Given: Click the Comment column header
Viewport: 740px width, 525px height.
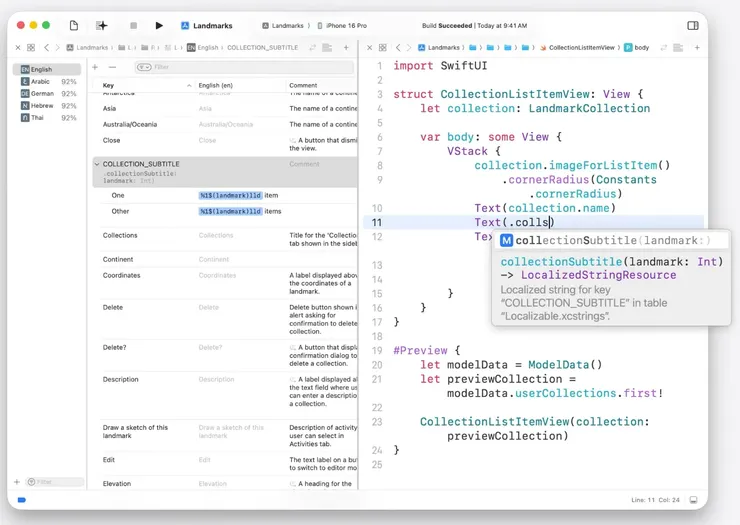Looking at the screenshot, I should click(303, 85).
